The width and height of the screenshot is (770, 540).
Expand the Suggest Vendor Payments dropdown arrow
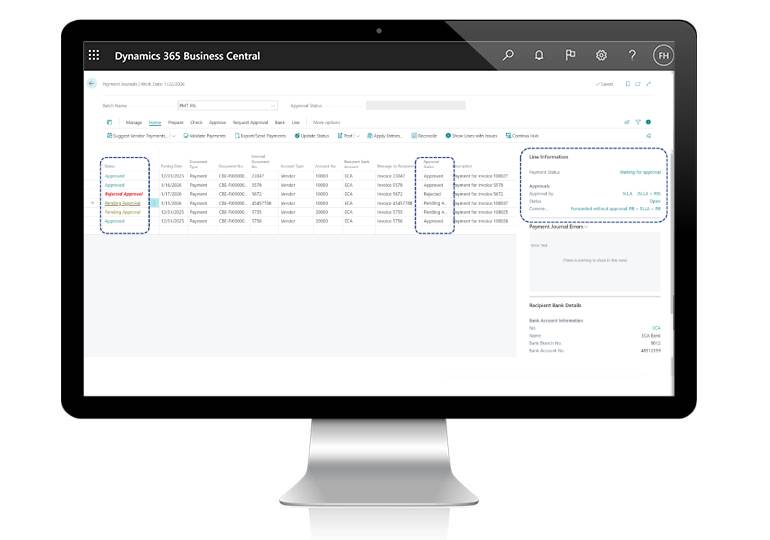click(173, 135)
